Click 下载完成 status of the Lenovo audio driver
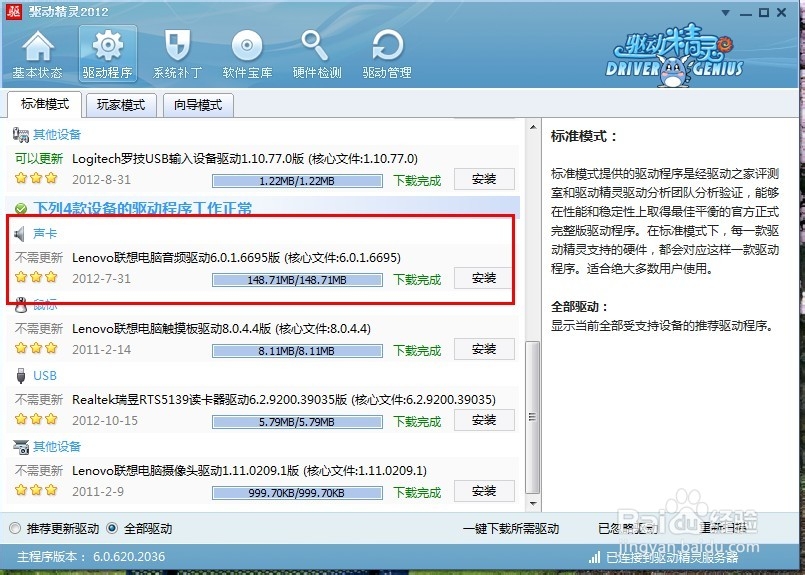Screen dimensions: 805x575 (417, 280)
